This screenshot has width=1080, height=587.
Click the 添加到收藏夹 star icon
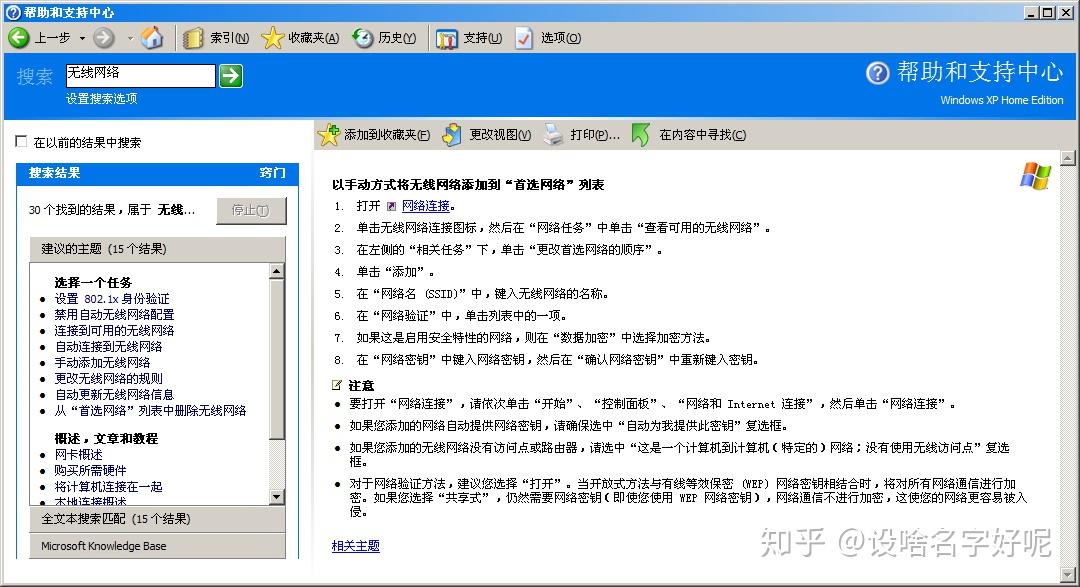pyautogui.click(x=328, y=135)
